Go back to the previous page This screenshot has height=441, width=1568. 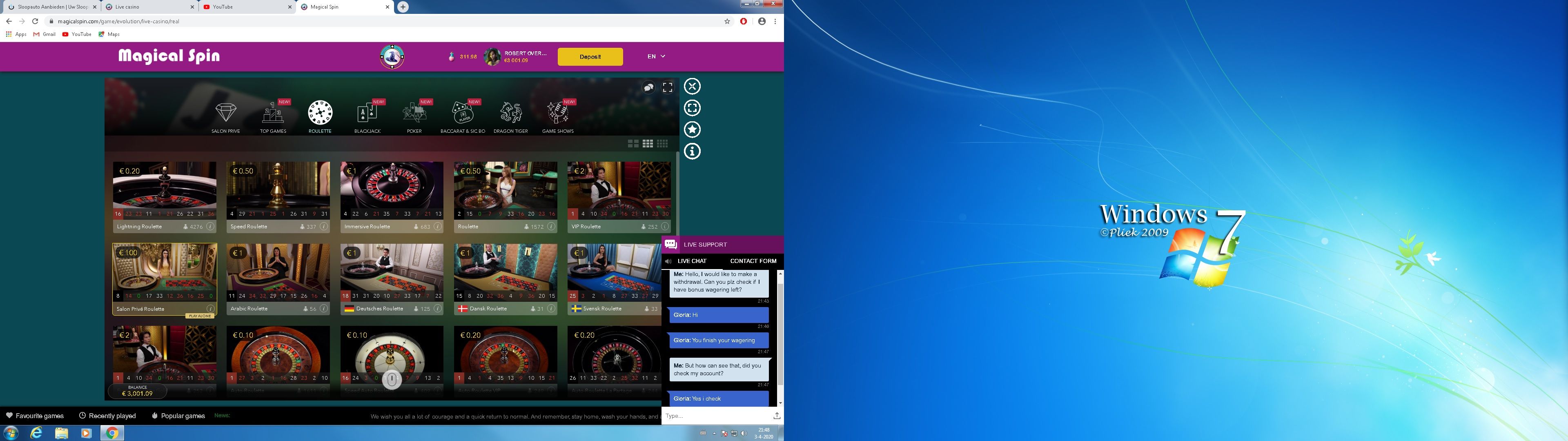tap(9, 21)
